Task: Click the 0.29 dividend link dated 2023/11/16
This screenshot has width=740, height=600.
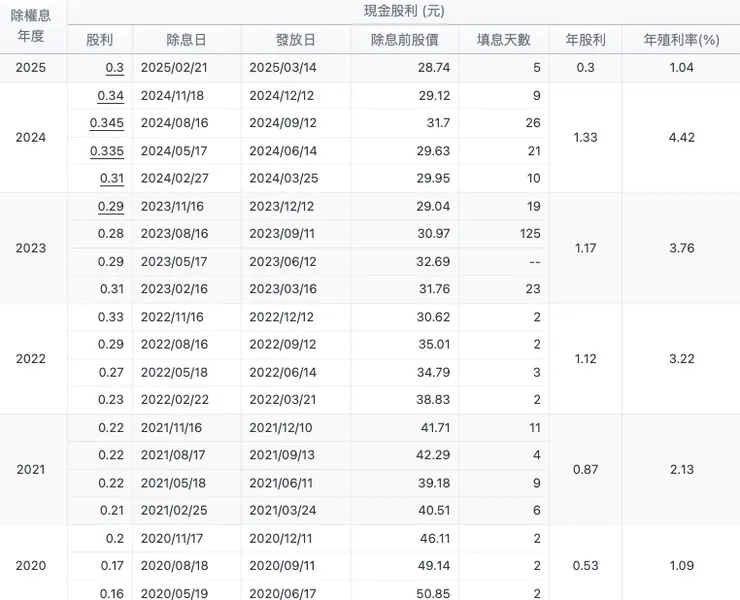Action: (111, 205)
